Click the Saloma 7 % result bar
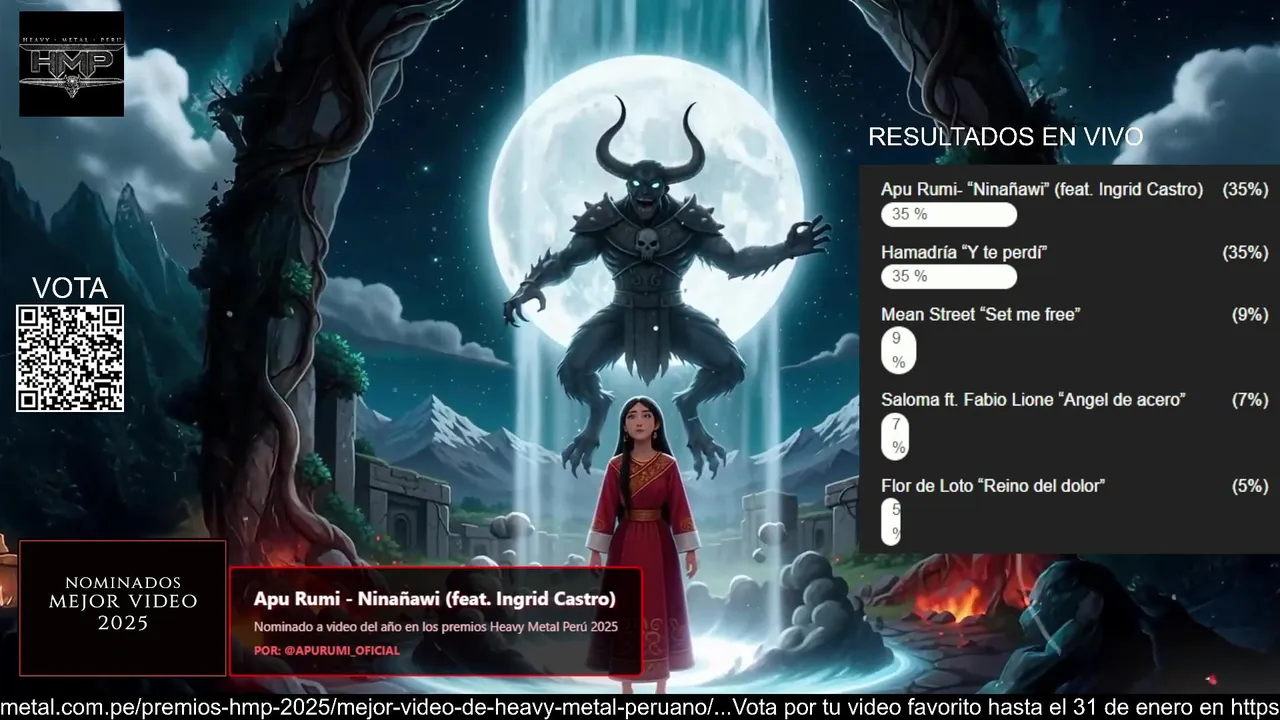 click(895, 436)
